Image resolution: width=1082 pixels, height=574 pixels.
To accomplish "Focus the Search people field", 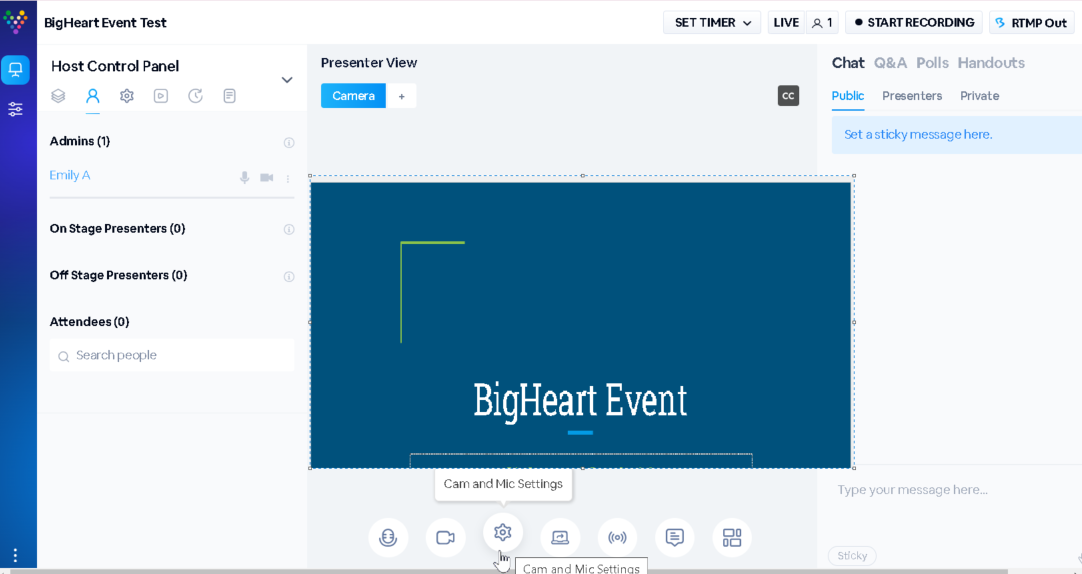I will pos(172,355).
